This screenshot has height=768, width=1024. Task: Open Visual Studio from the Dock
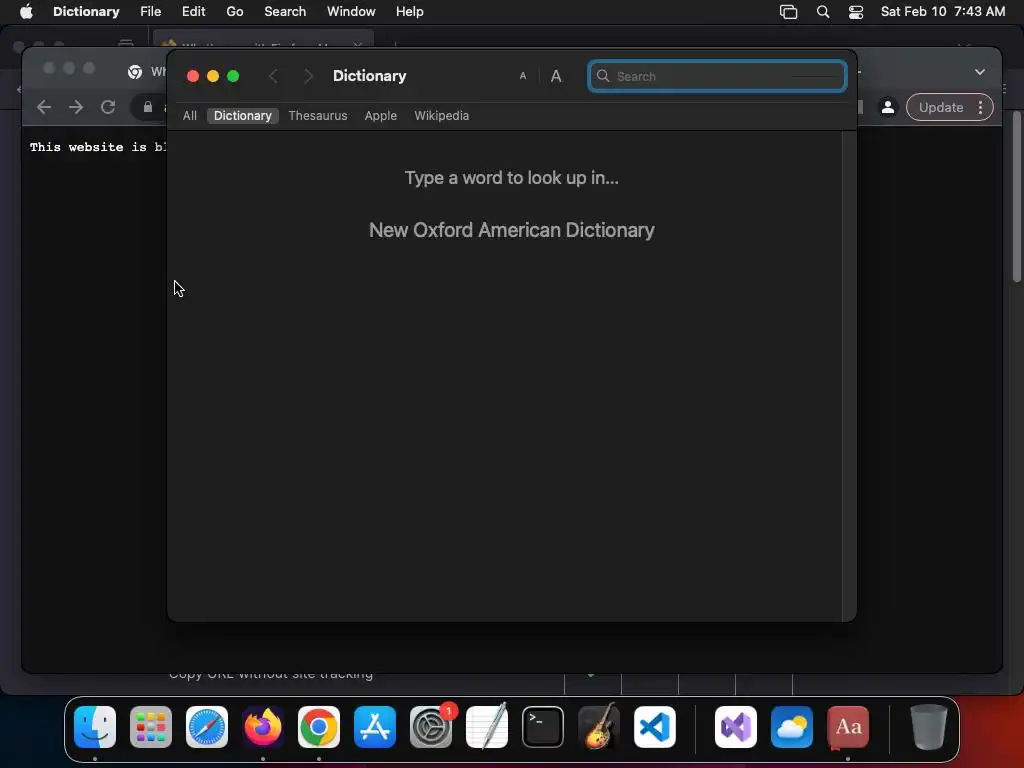[x=736, y=727]
